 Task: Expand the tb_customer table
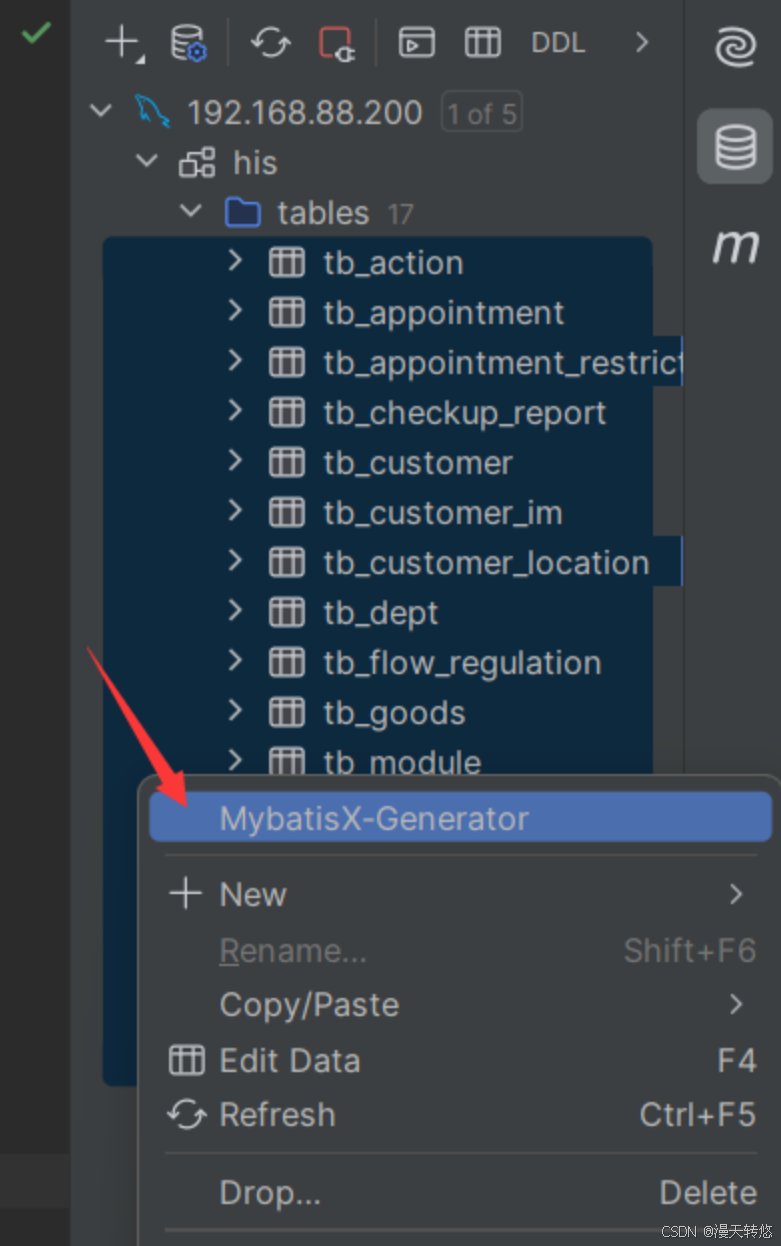tap(235, 460)
